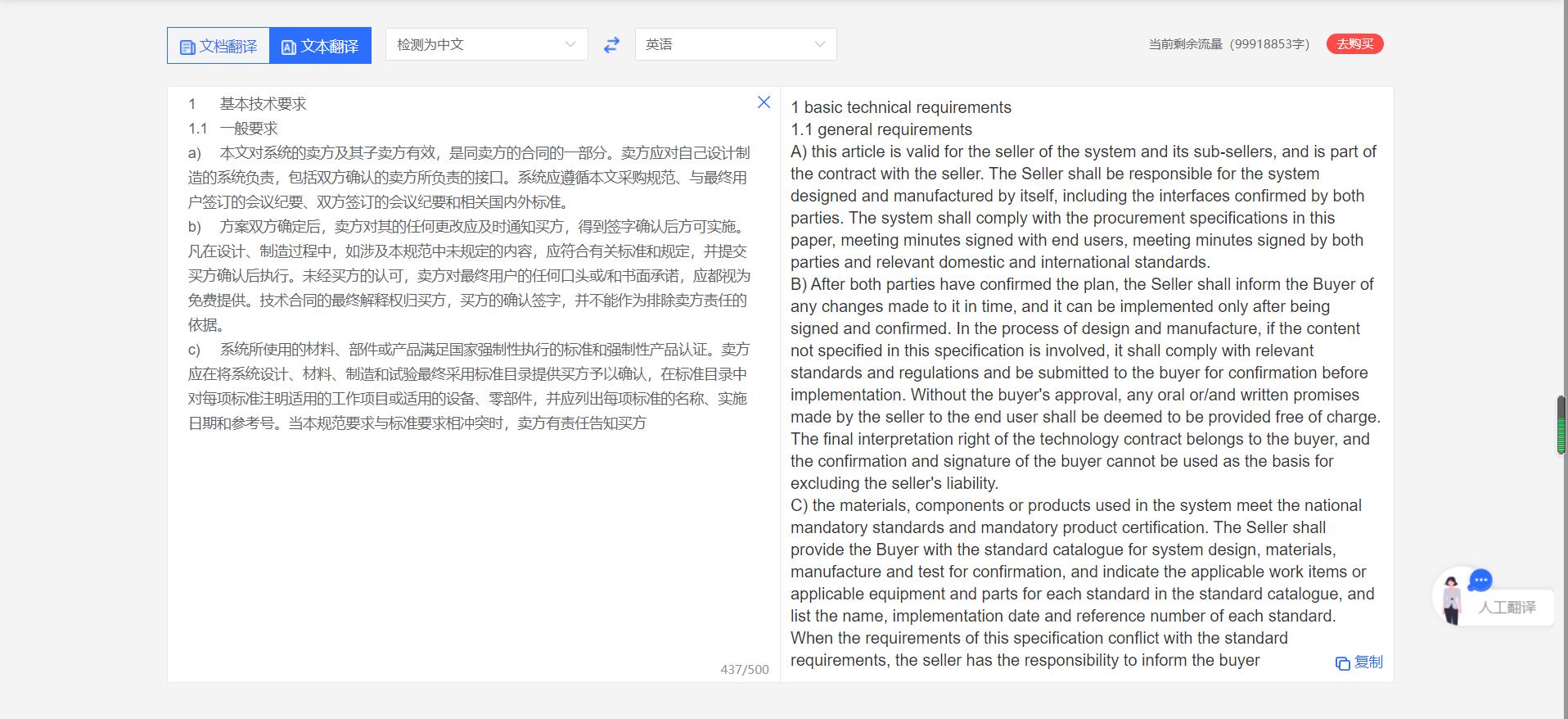Switch to the 文档翻译 document translation tab

tap(219, 46)
